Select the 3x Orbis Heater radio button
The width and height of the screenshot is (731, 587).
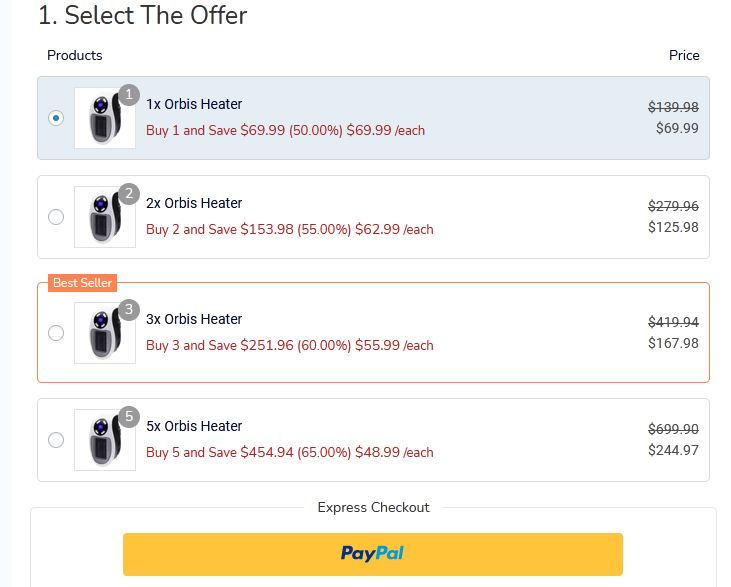[x=56, y=333]
